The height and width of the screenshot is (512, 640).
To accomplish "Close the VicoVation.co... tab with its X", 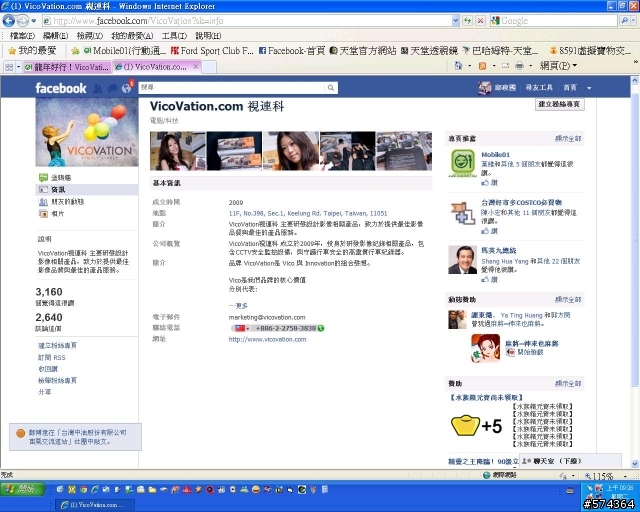I will (196, 67).
